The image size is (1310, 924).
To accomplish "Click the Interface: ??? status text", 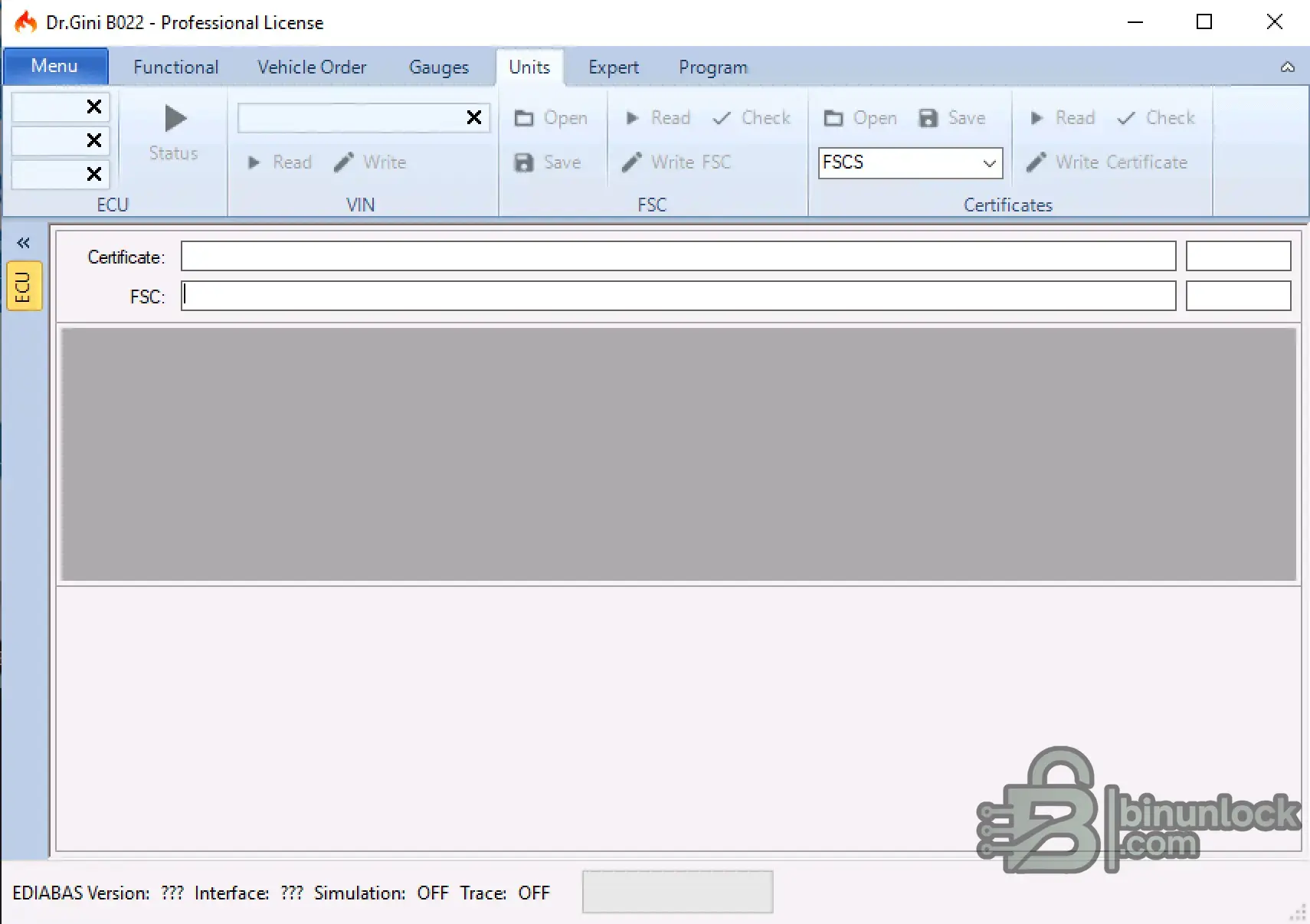I will 249,893.
